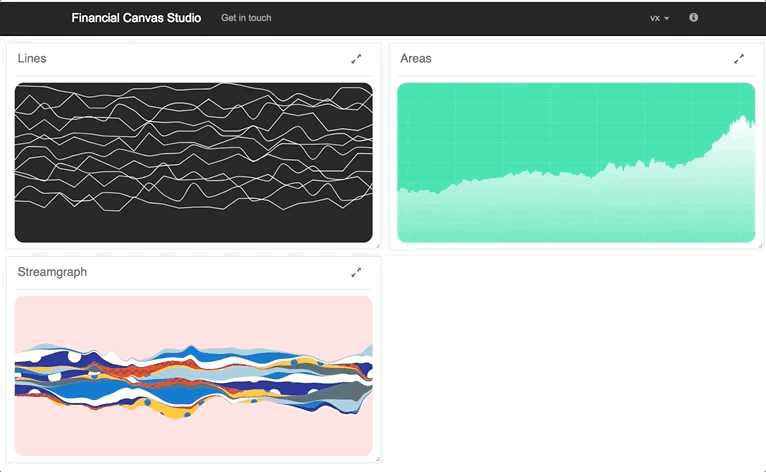
Task: Expand the Streamgraph panel to fullscreen
Action: [356, 272]
